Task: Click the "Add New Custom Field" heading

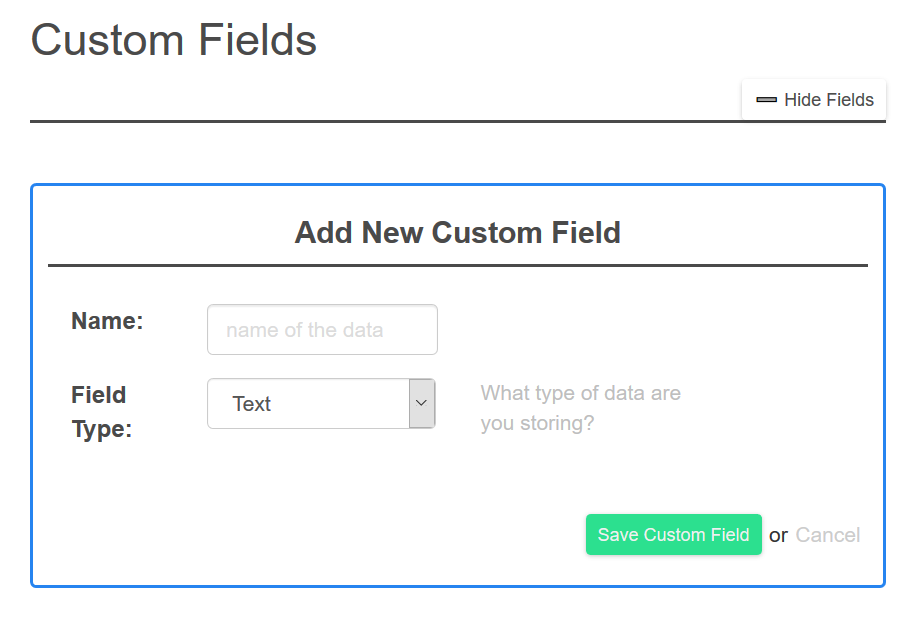Action: [457, 232]
